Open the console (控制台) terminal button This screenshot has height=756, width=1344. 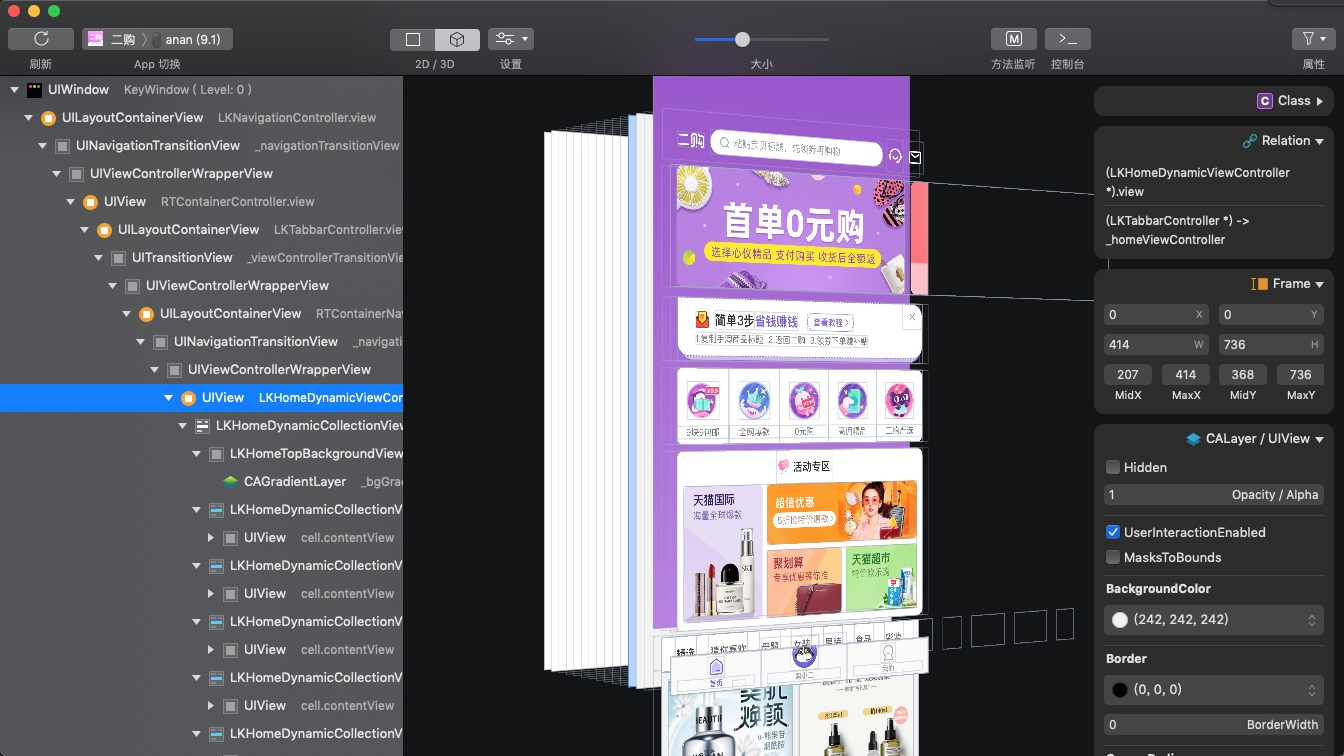point(1067,39)
